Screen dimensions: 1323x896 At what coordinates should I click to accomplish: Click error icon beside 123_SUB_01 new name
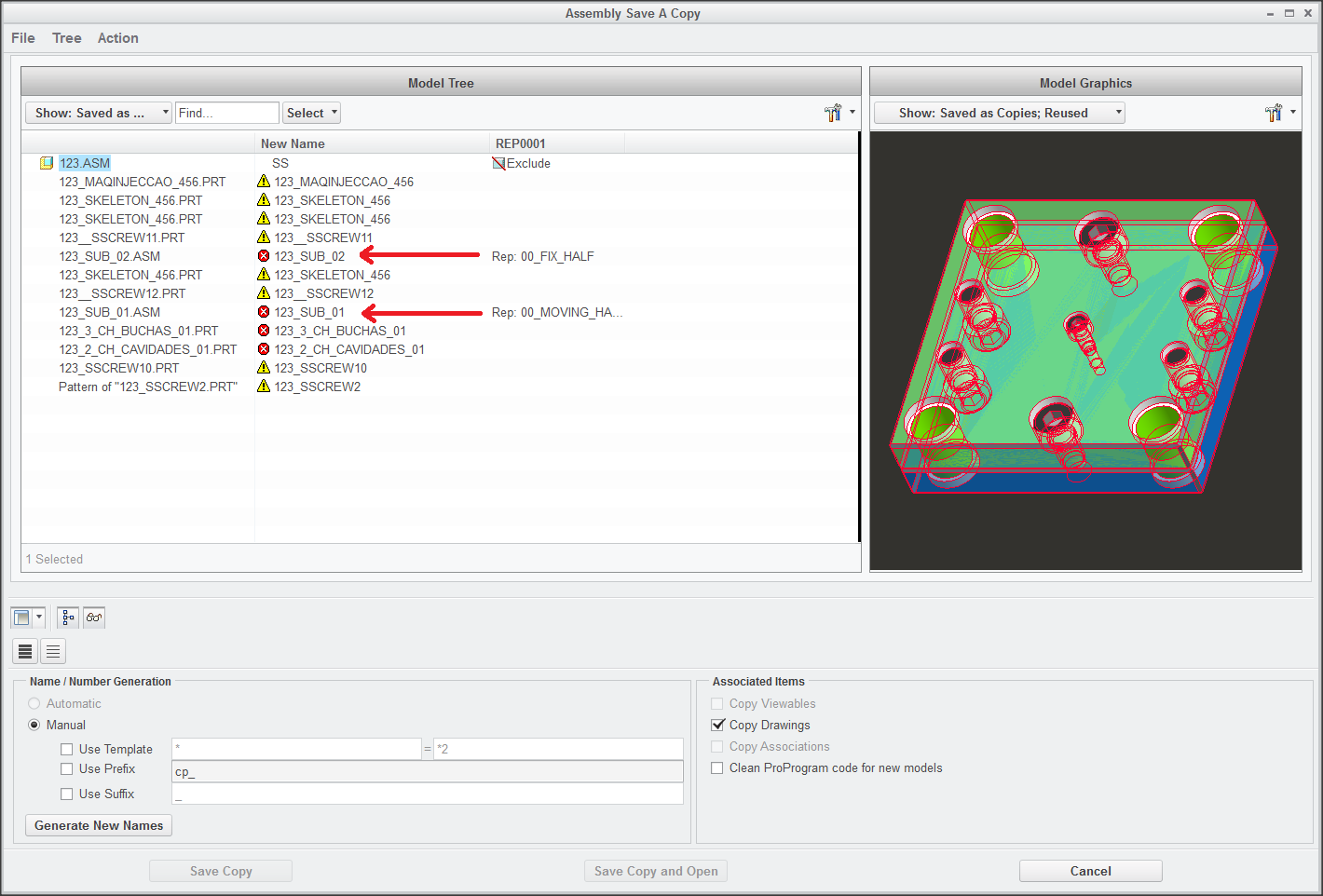(x=264, y=312)
